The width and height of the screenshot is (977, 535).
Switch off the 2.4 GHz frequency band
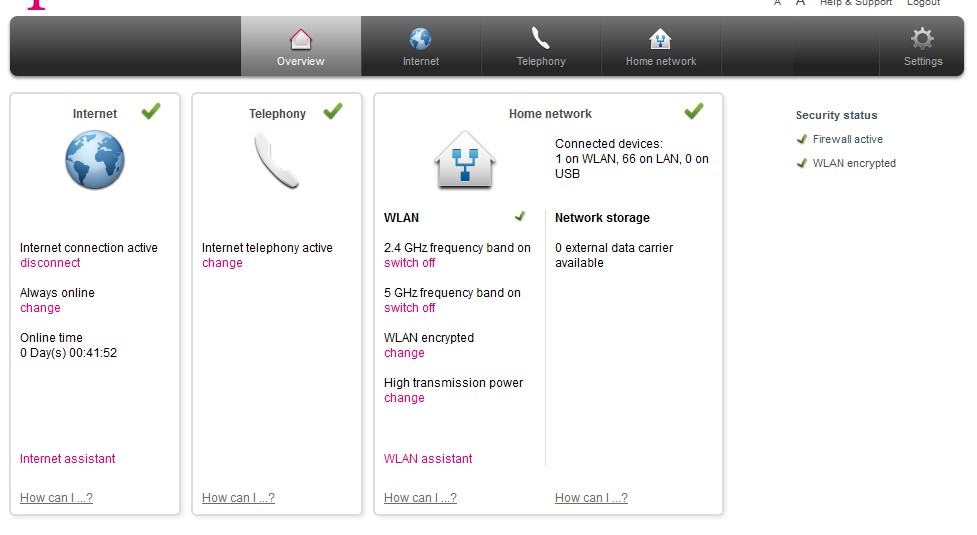pos(410,263)
